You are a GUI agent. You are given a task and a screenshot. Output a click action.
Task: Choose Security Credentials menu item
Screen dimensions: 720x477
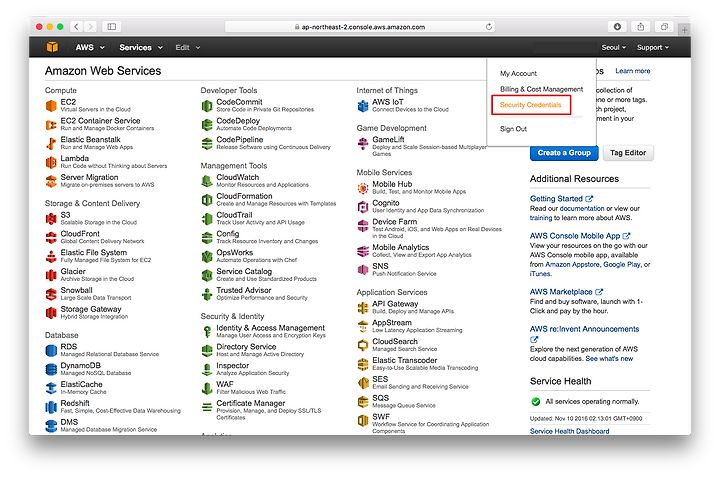click(530, 105)
